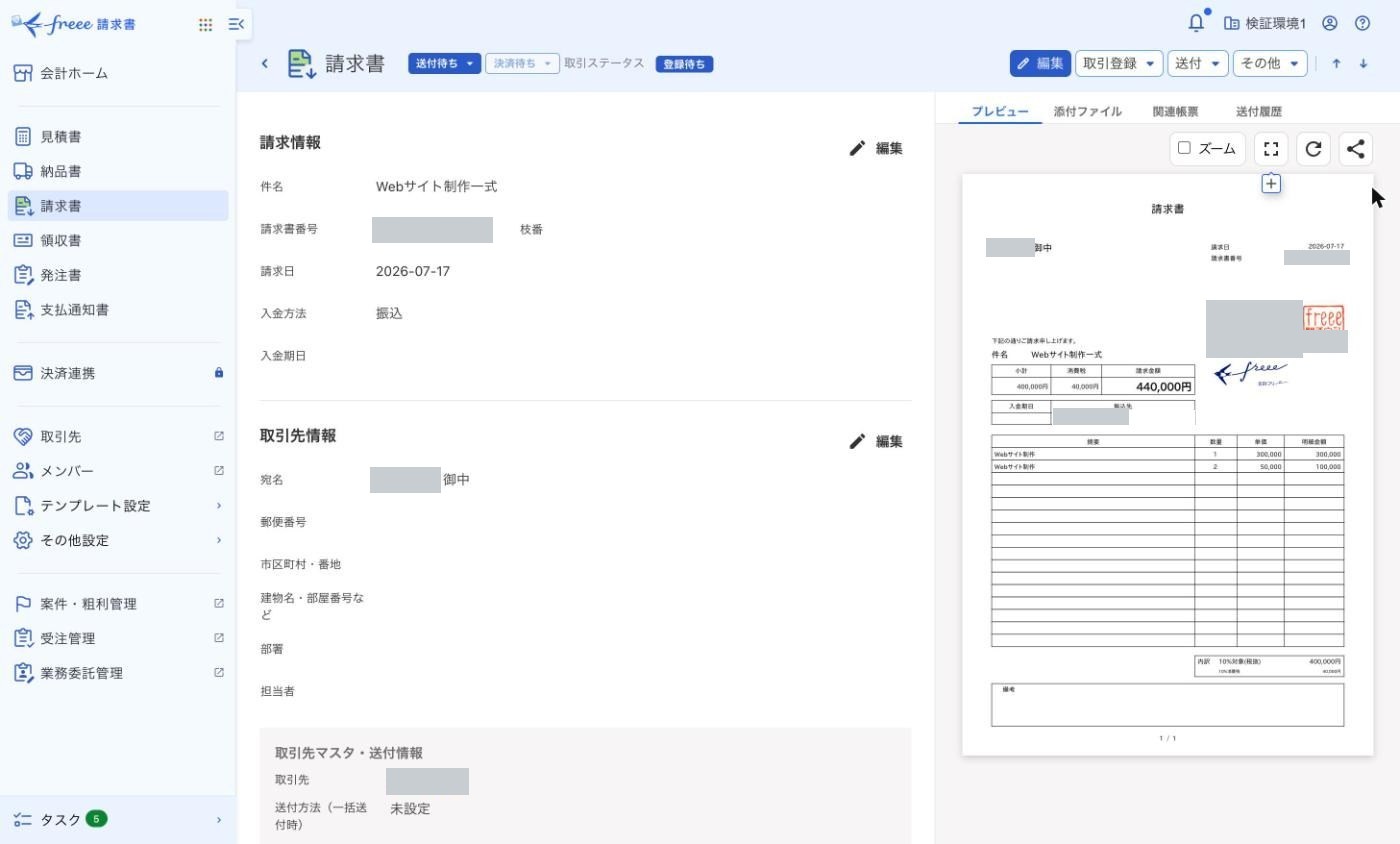
Task: Click the blue 編集 button
Action: pyautogui.click(x=1040, y=63)
